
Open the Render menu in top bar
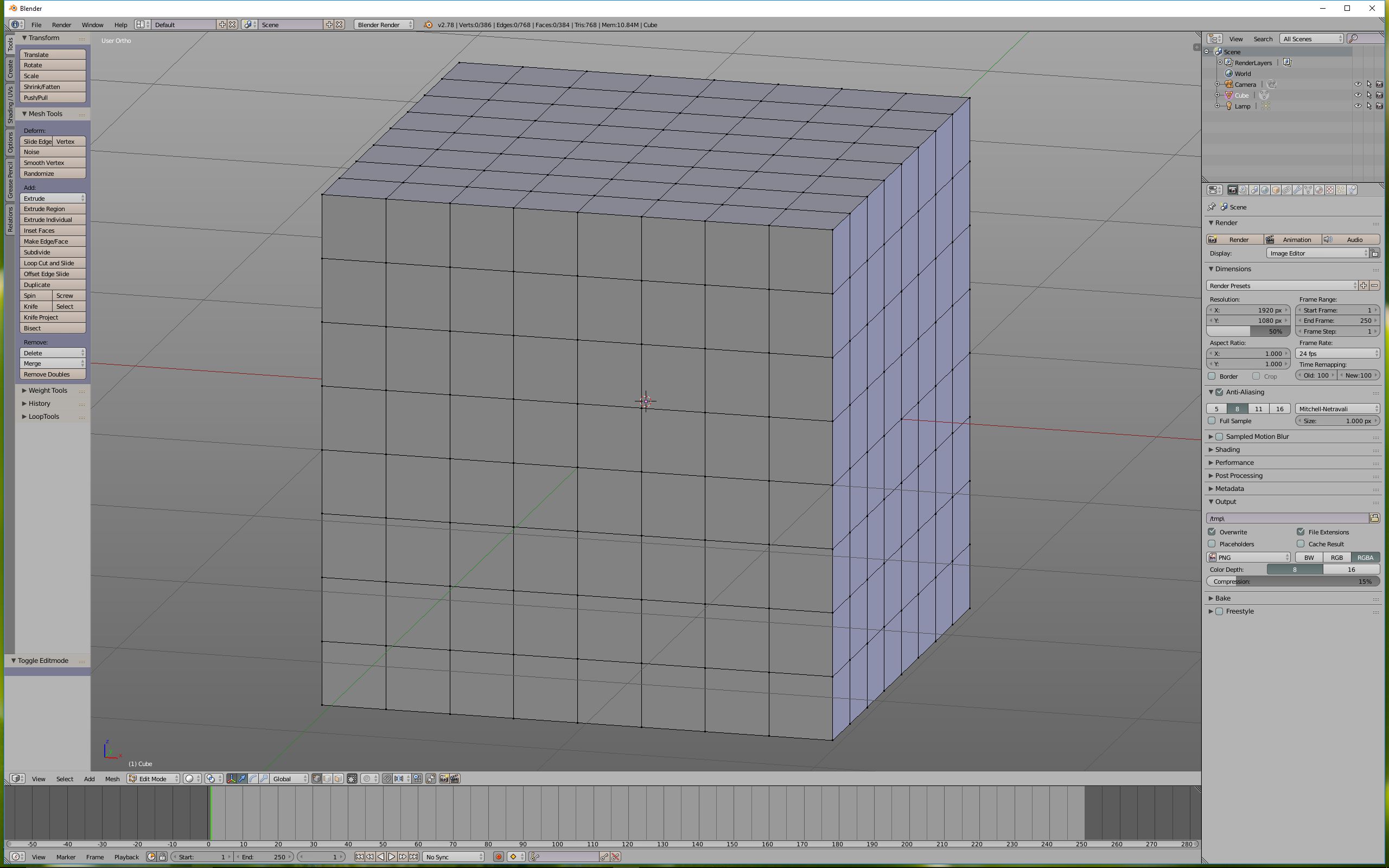(61, 25)
